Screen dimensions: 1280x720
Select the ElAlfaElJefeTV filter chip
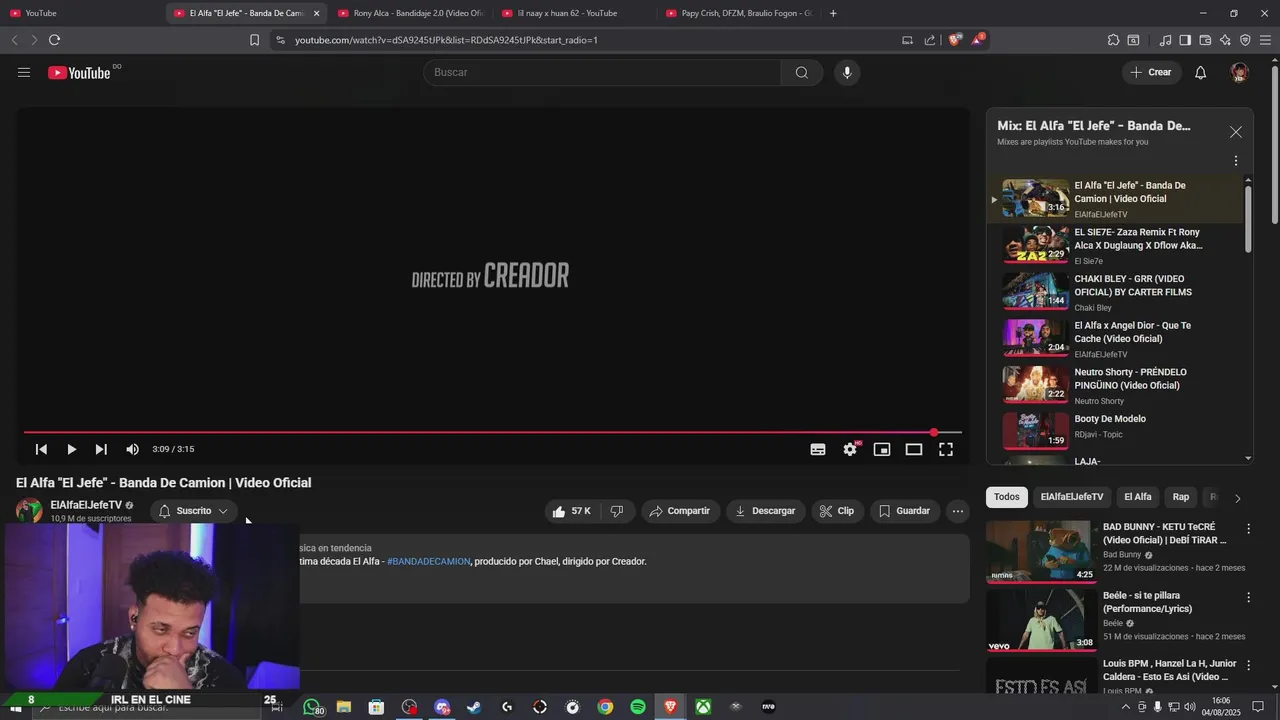point(1071,497)
